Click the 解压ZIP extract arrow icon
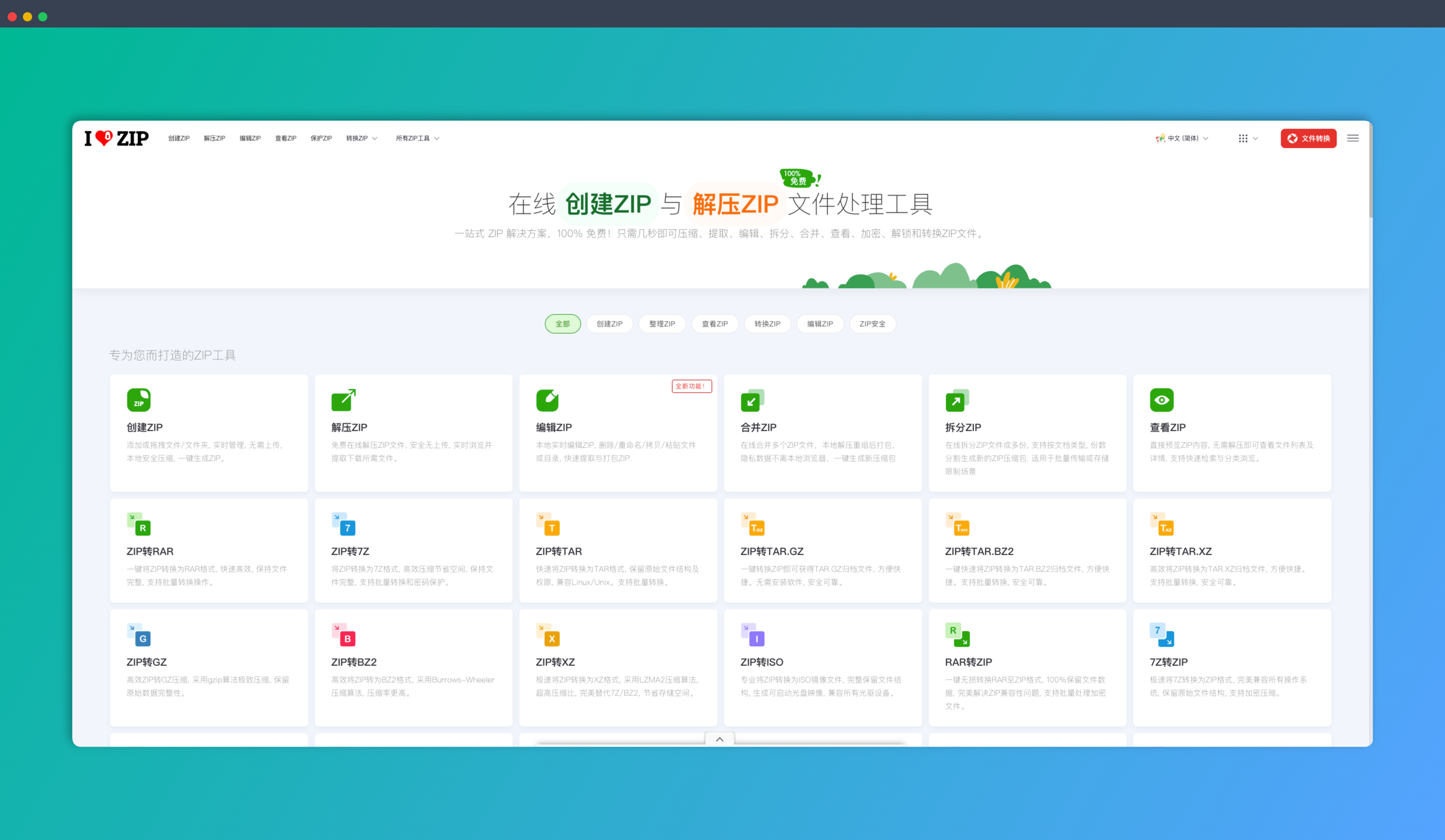This screenshot has height=840, width=1445. point(344,400)
